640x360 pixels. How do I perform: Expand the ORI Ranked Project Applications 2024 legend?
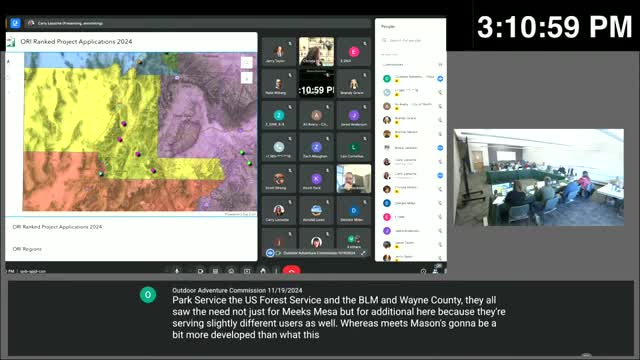(57, 227)
